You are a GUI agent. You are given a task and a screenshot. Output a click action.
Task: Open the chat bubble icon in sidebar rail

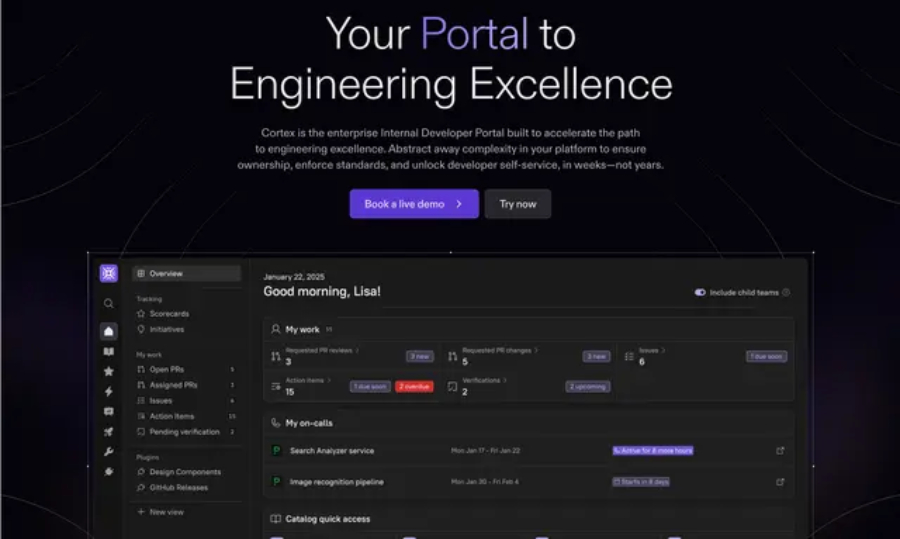pos(108,412)
